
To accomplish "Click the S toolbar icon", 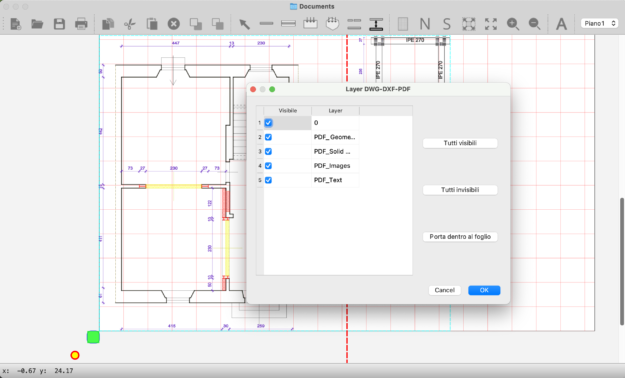I will point(447,24).
